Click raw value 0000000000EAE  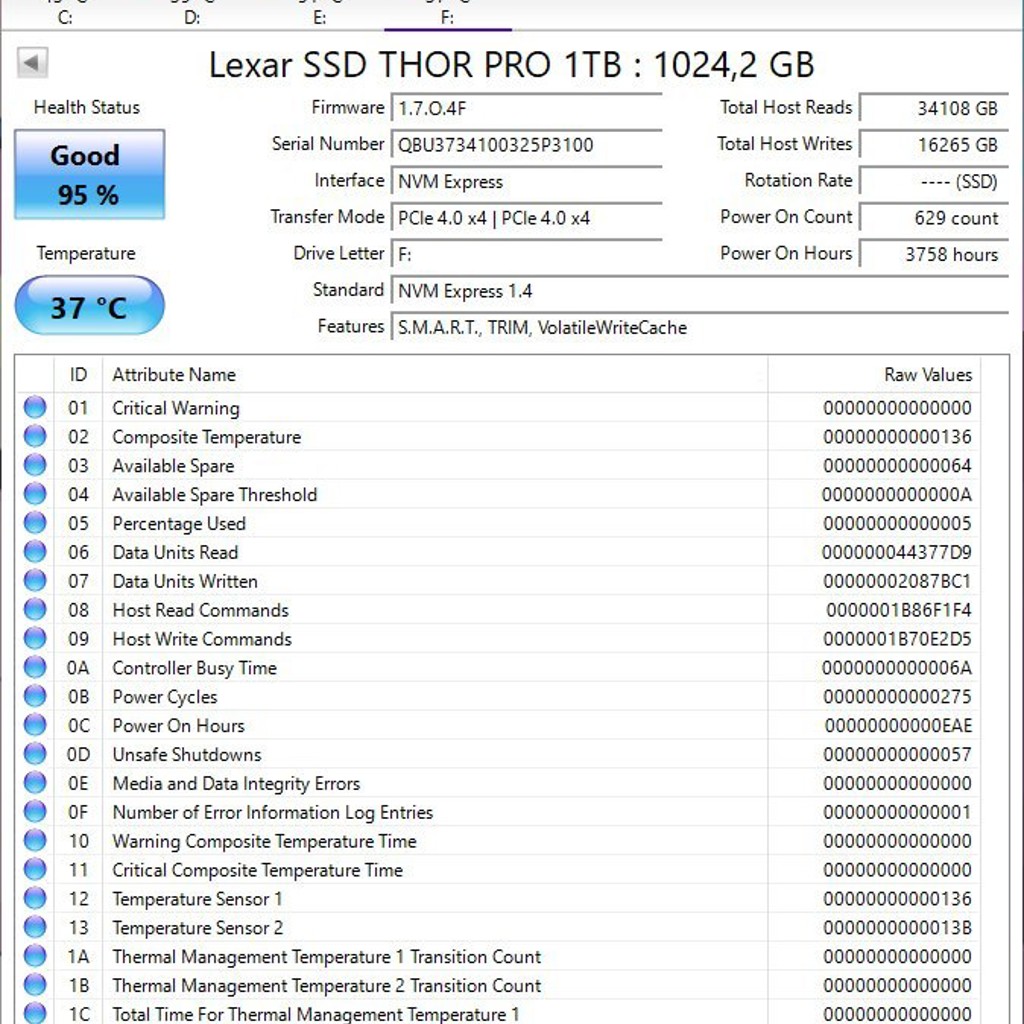[898, 726]
